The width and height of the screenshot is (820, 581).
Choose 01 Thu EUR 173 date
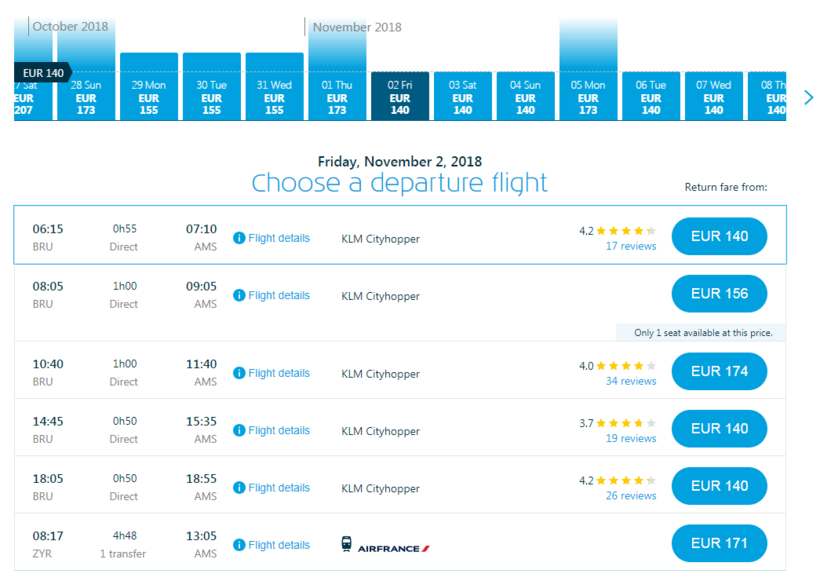pyautogui.click(x=337, y=96)
